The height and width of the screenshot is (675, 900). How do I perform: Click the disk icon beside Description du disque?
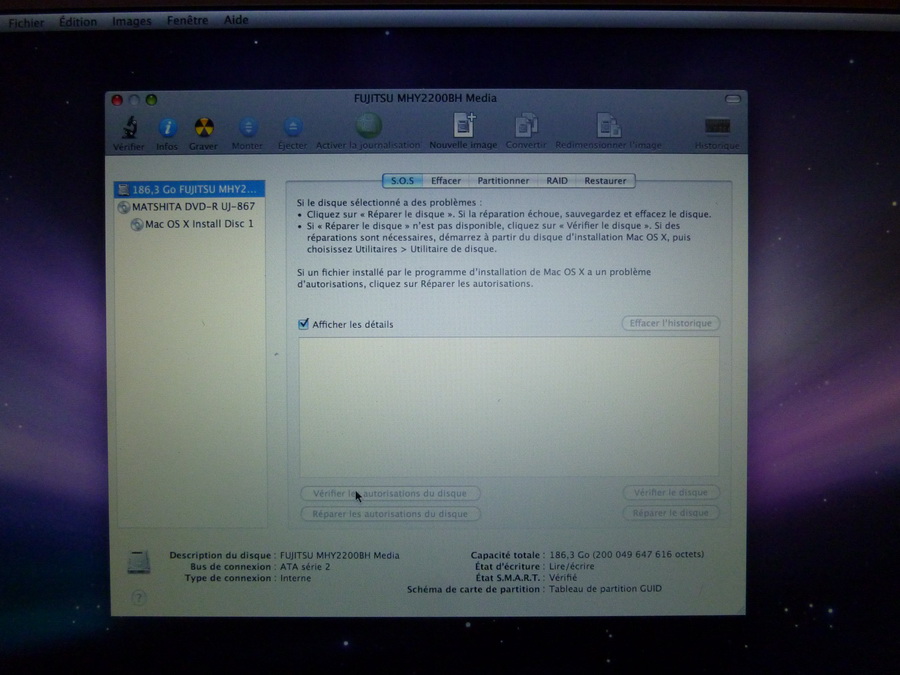139,562
